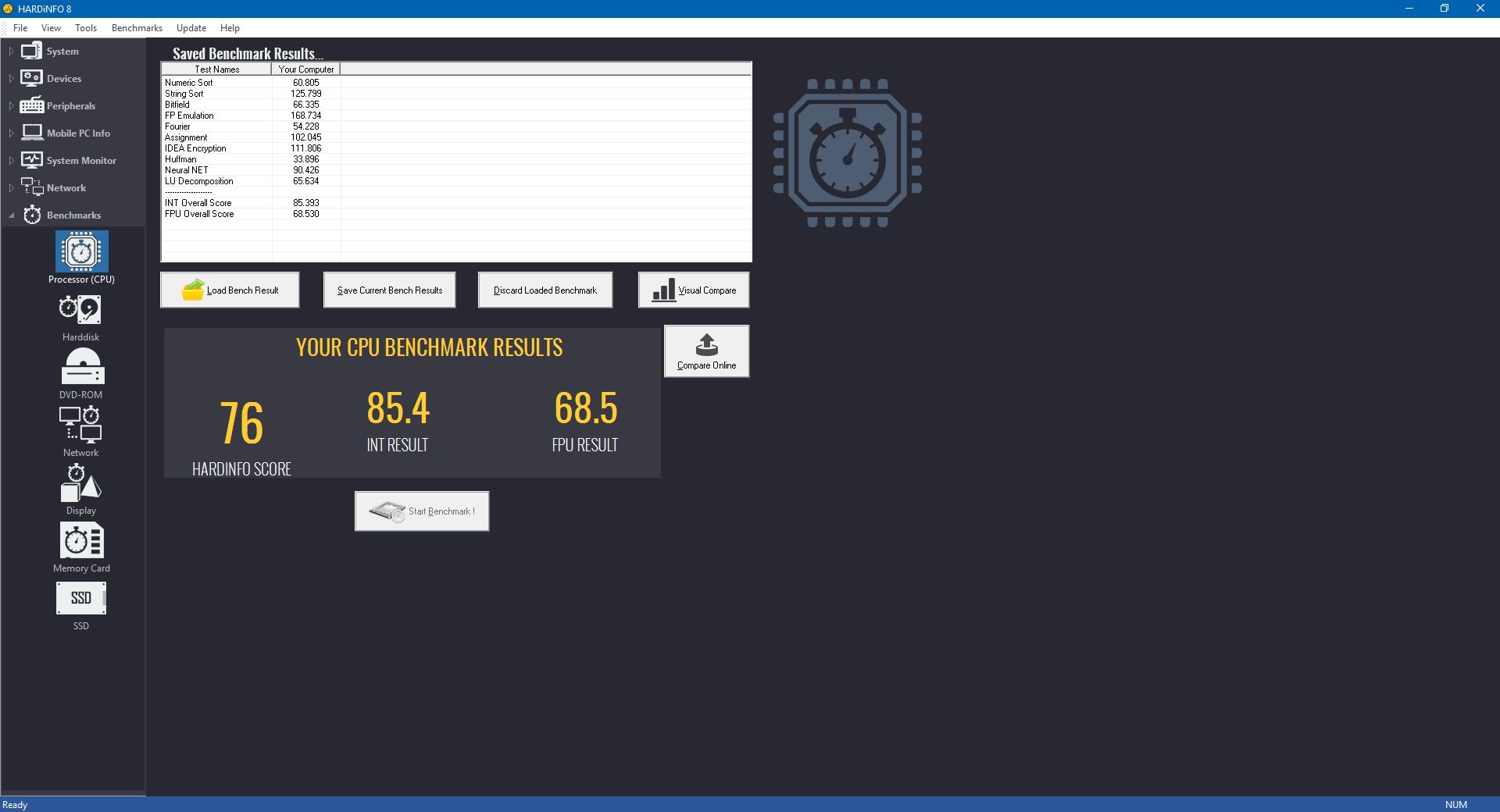Select the FPU Overall Score row

pos(456,214)
